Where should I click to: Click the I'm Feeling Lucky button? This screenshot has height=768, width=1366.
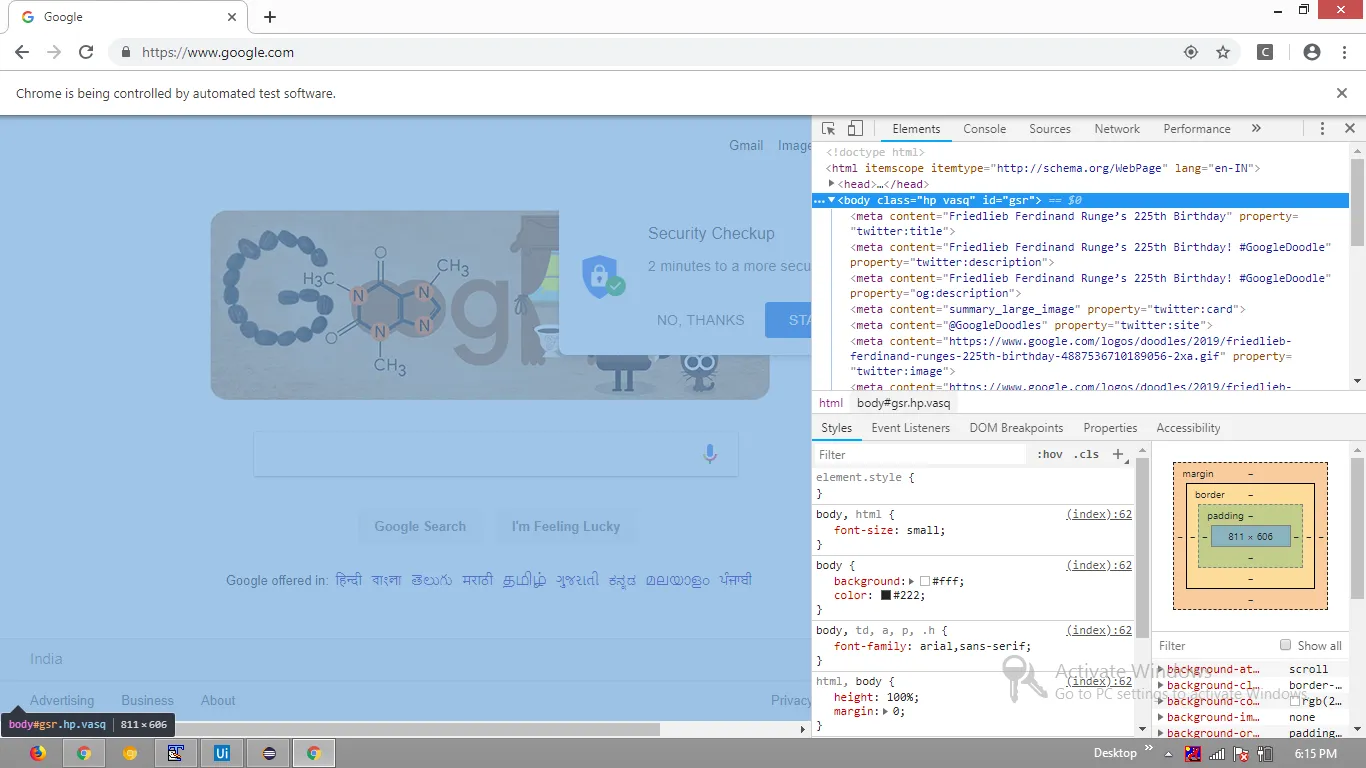pyautogui.click(x=566, y=526)
